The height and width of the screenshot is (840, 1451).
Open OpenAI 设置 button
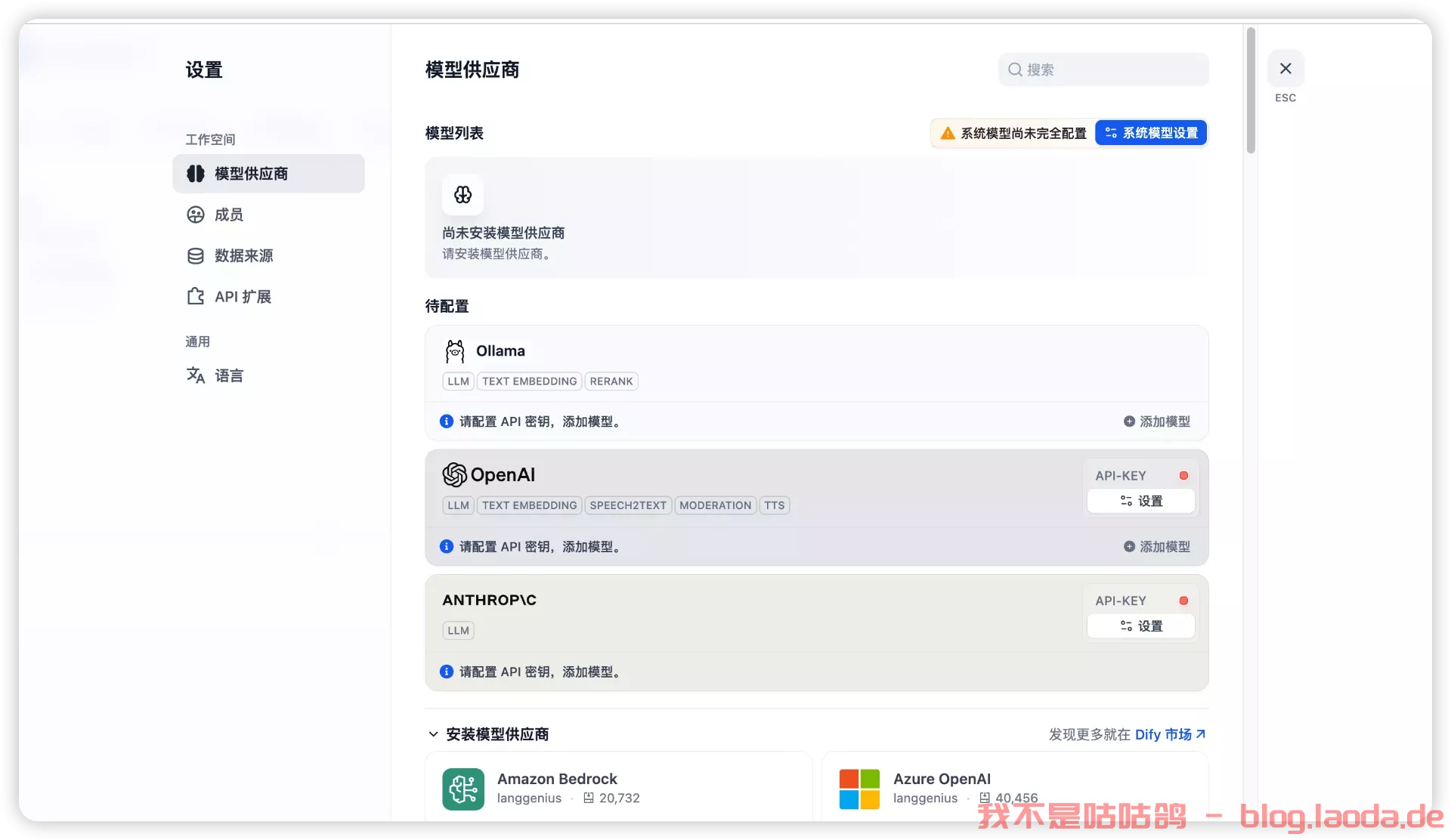coord(1141,501)
